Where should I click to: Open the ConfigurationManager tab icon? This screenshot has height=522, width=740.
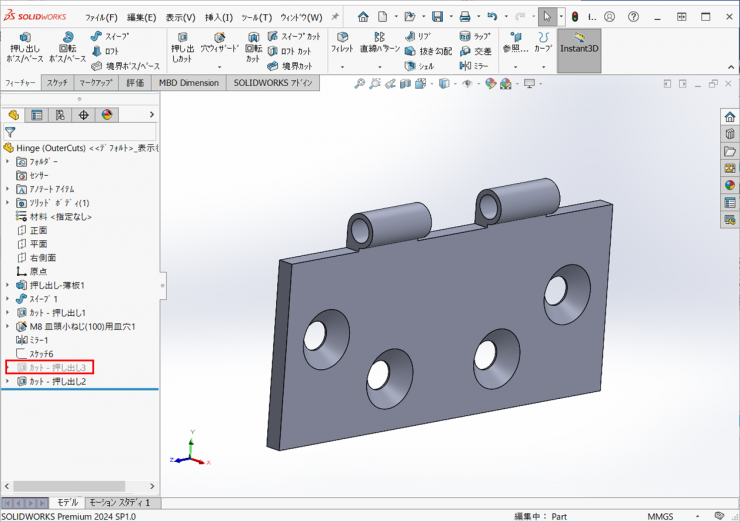click(x=60, y=115)
